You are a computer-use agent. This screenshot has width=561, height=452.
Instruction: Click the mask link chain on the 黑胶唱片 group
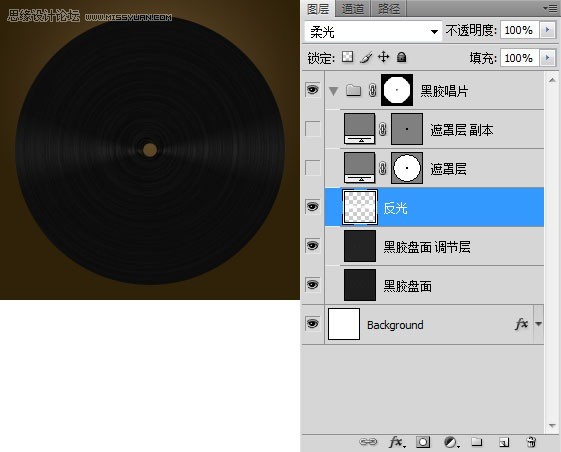(372, 90)
